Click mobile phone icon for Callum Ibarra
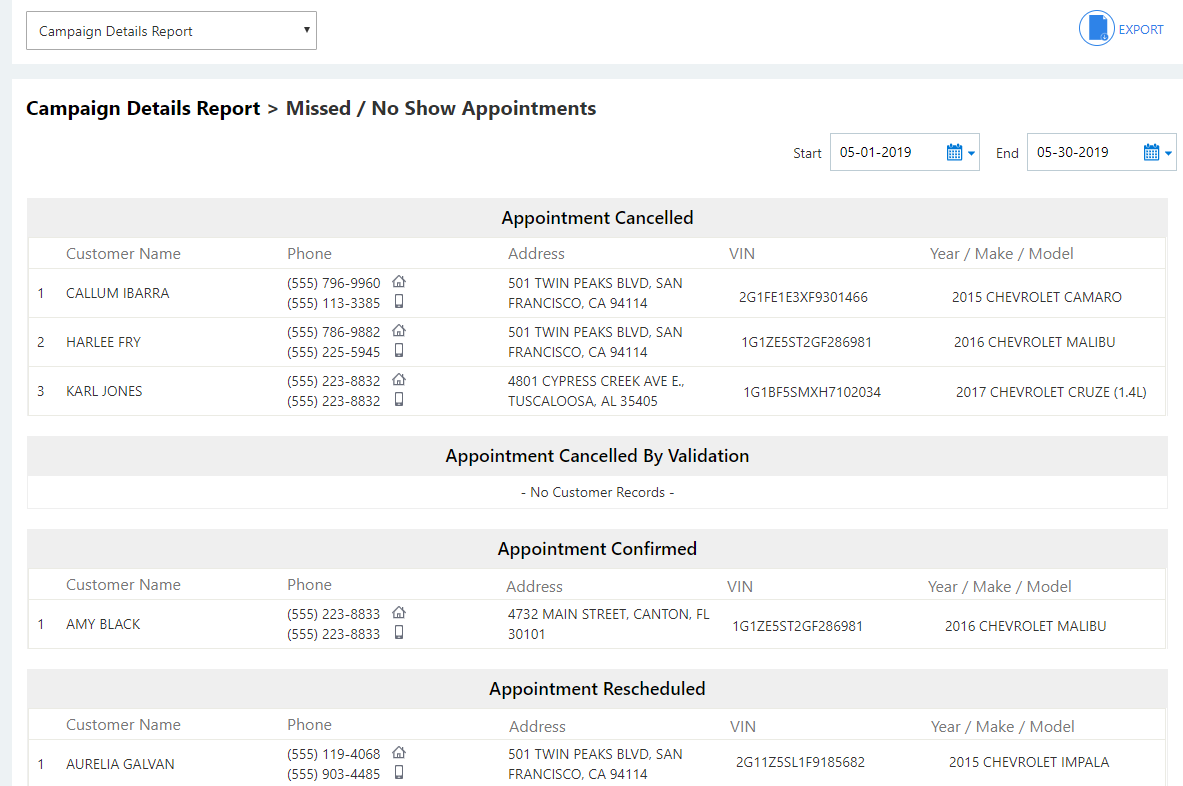The width and height of the screenshot is (1183, 786). [399, 302]
